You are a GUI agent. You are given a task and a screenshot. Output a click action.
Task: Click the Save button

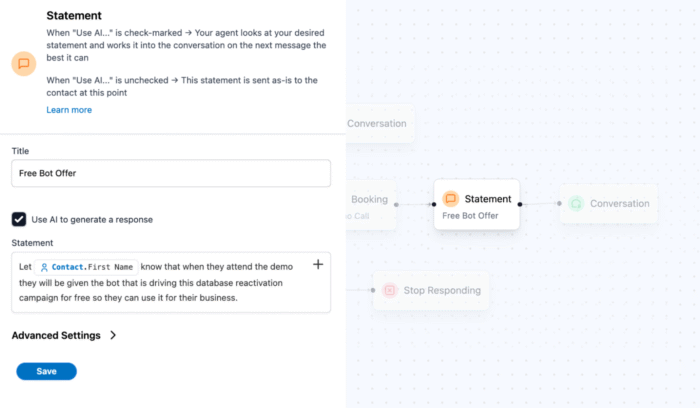46,371
